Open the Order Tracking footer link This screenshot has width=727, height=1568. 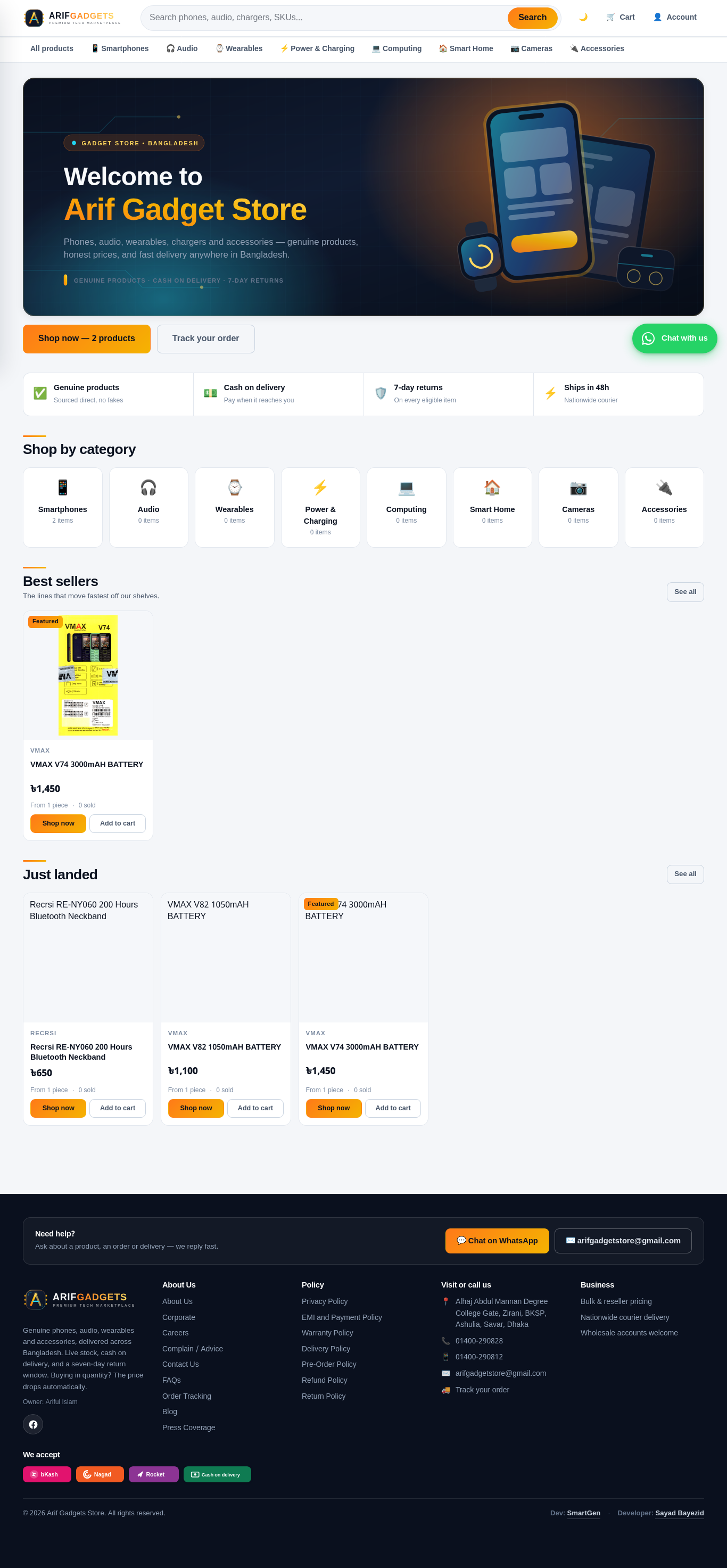[x=187, y=1396]
